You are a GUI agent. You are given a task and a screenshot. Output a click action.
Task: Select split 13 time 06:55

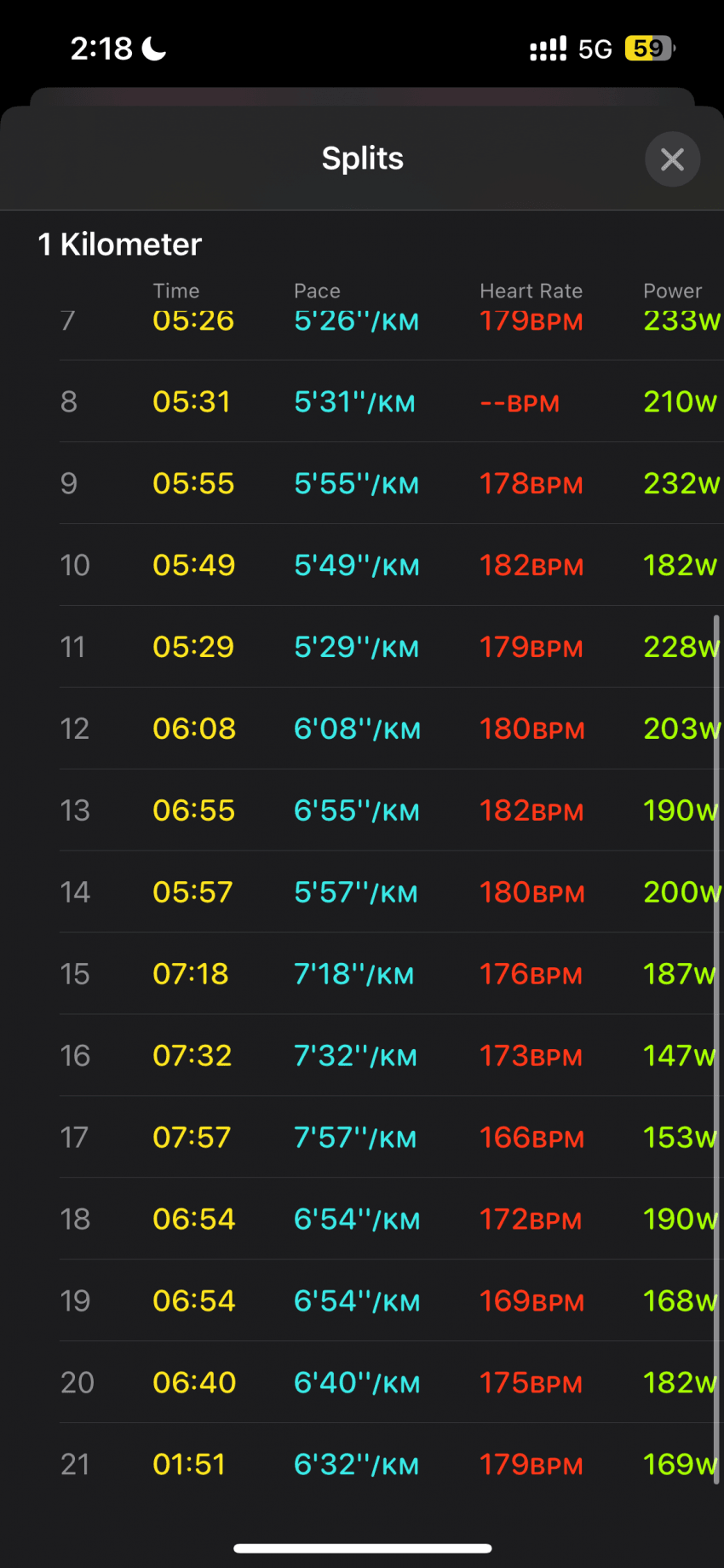point(193,810)
